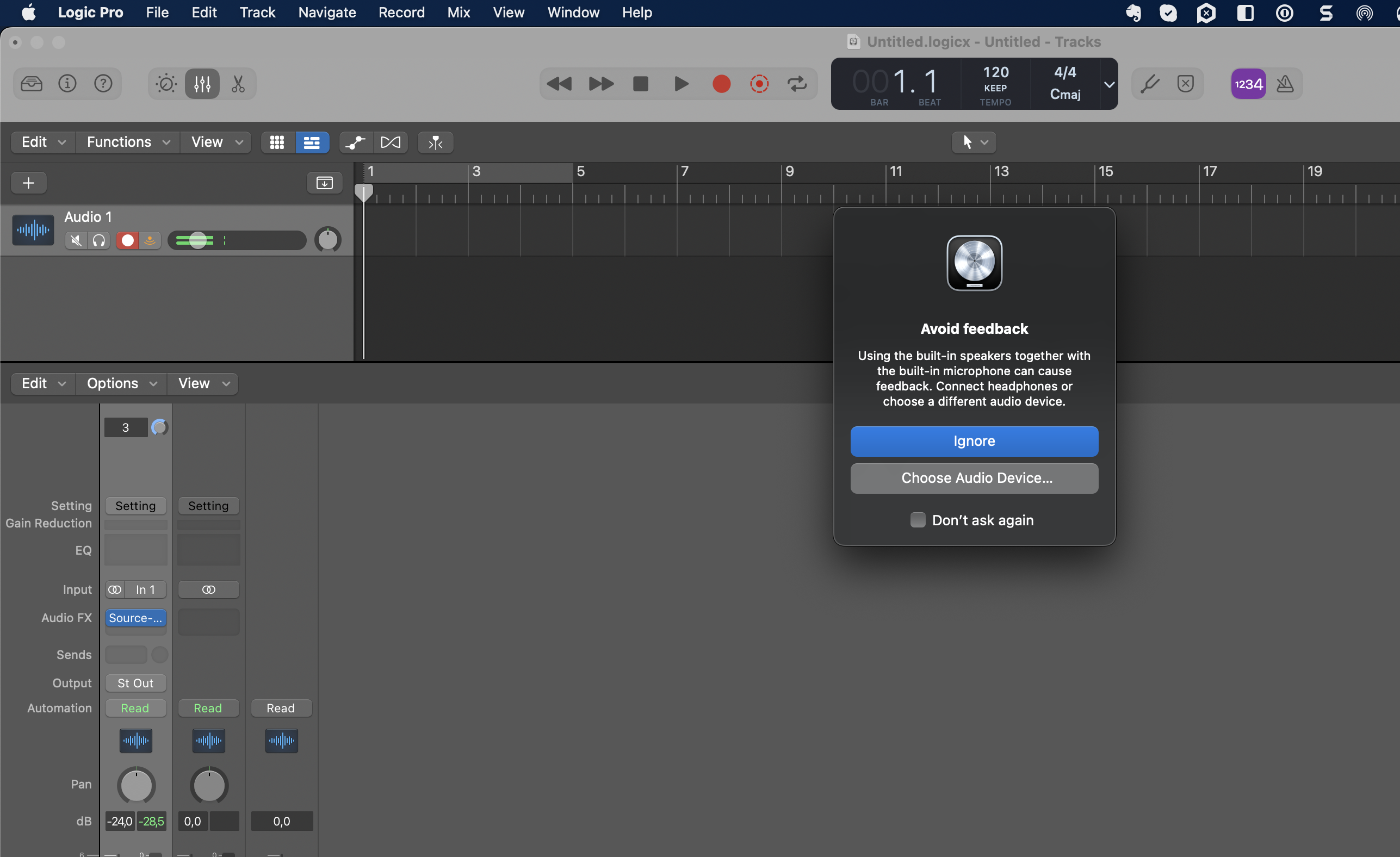The height and width of the screenshot is (857, 1400).
Task: Toggle the Mixer button in control bar
Action: (202, 84)
